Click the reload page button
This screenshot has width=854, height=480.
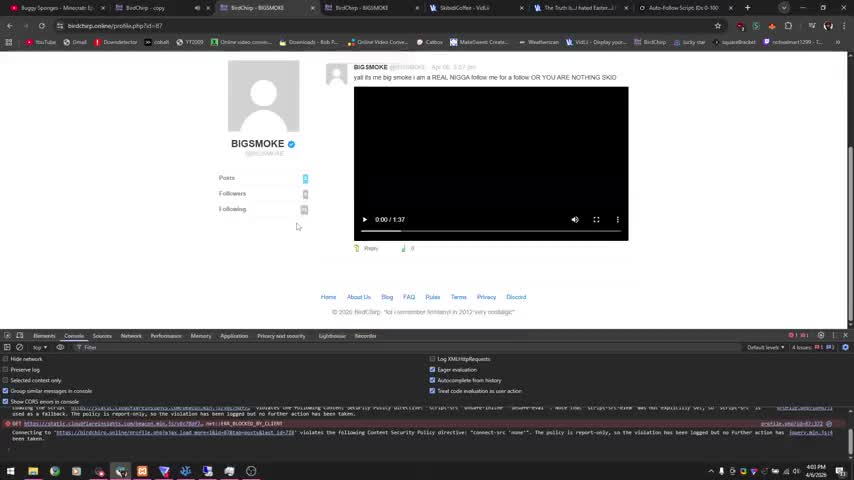(41, 25)
